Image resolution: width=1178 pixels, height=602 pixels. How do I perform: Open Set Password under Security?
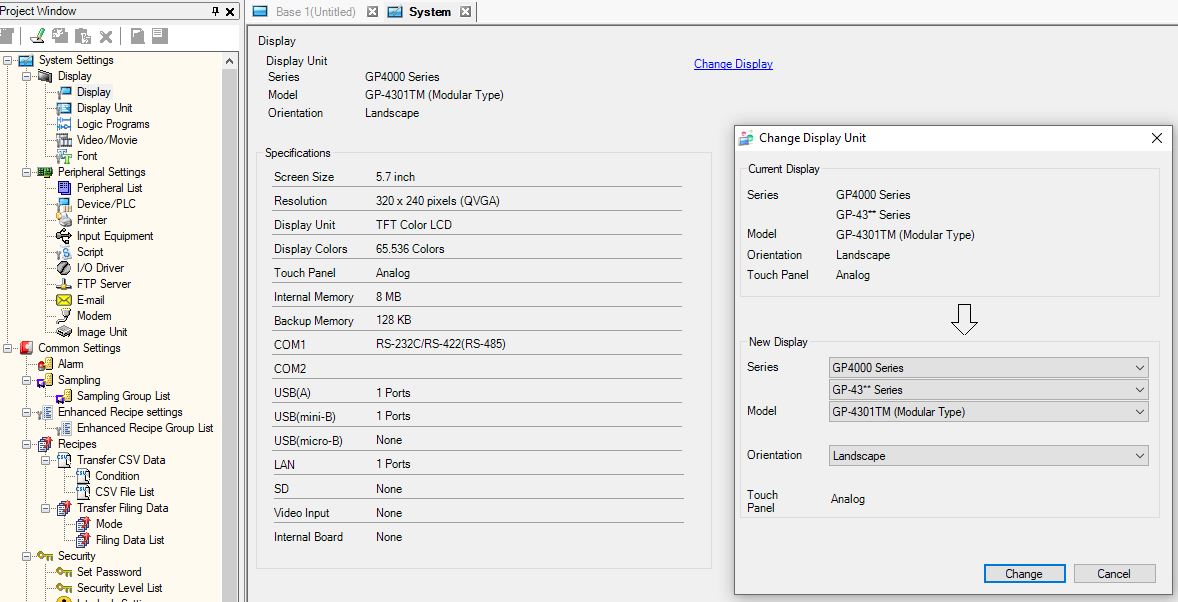click(108, 572)
